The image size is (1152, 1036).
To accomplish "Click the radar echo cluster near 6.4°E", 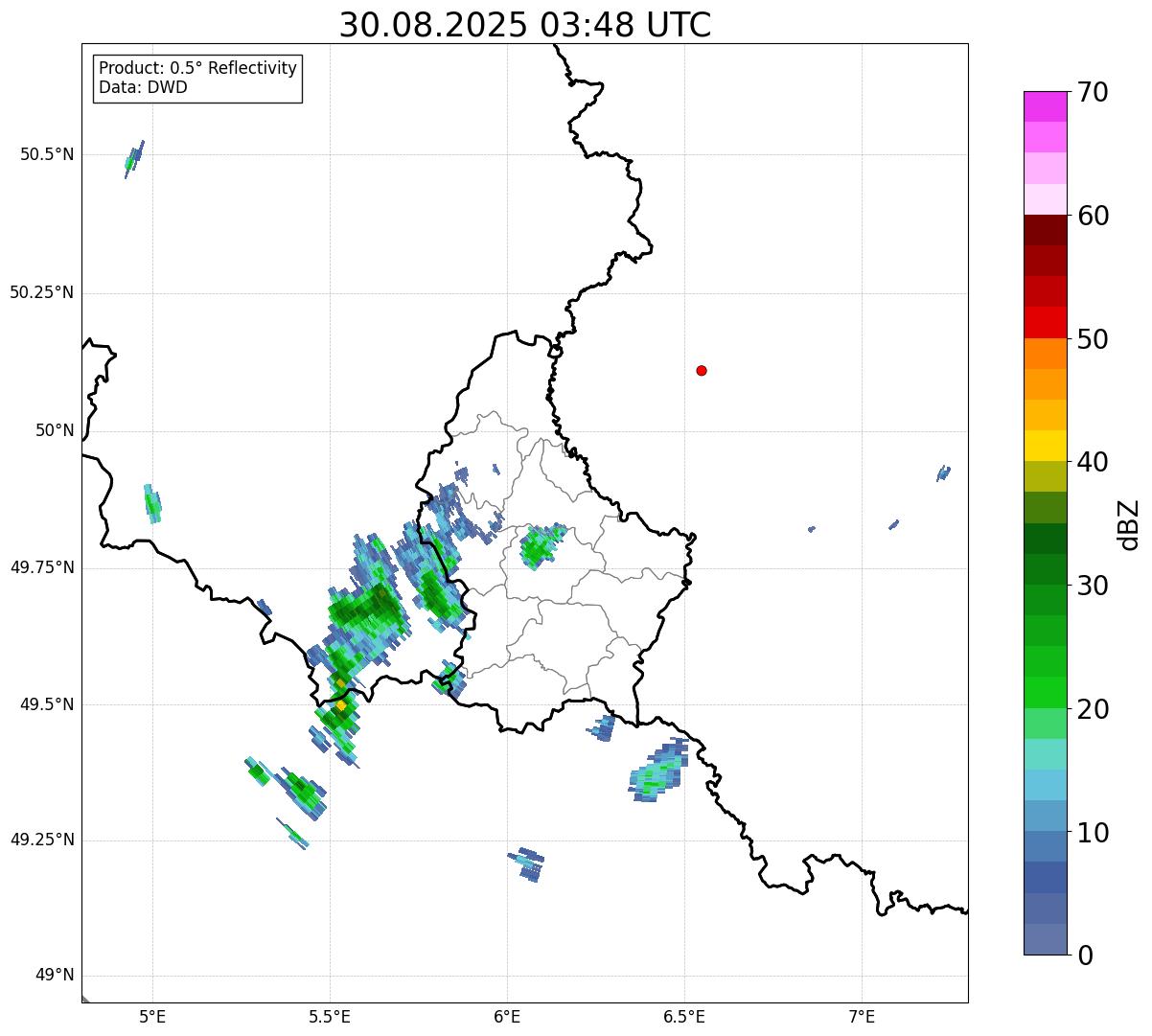I will click(658, 771).
